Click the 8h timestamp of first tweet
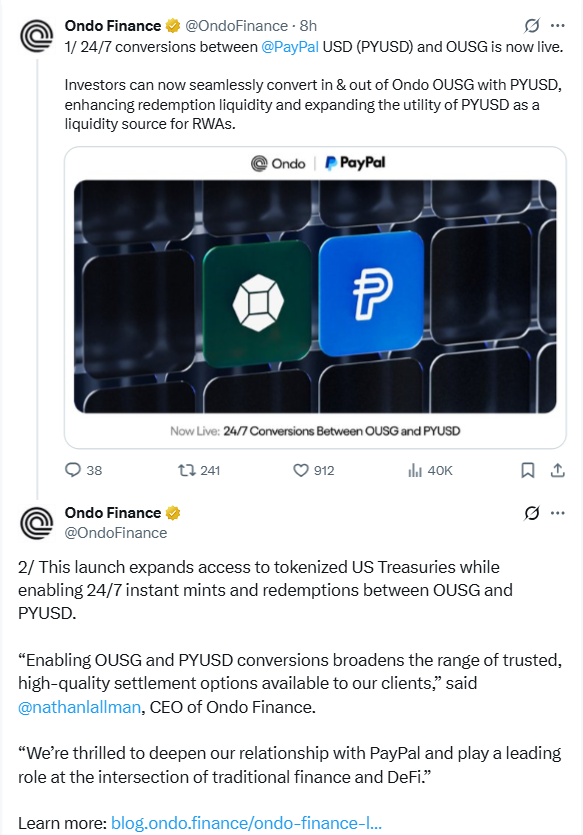This screenshot has height=835, width=583. coord(308,26)
